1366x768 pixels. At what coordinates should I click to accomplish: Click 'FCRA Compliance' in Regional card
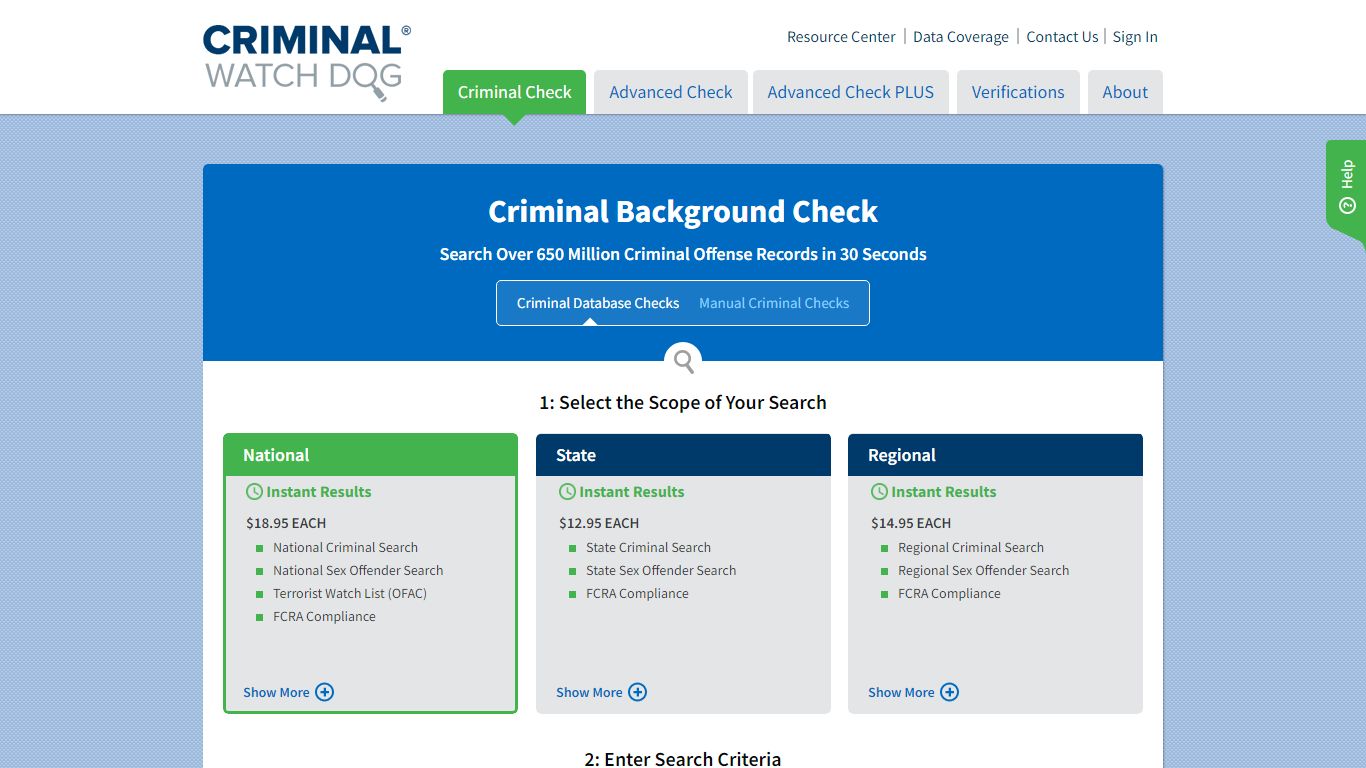pos(949,593)
